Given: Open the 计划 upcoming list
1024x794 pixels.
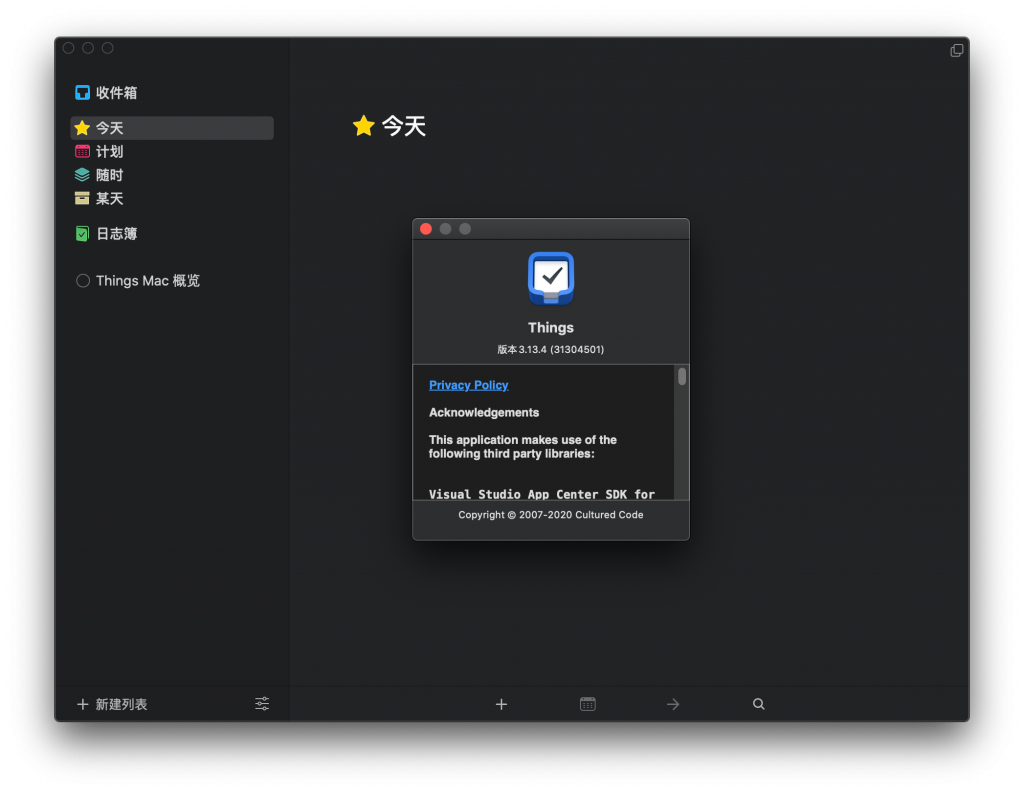Looking at the screenshot, I should 171,151.
